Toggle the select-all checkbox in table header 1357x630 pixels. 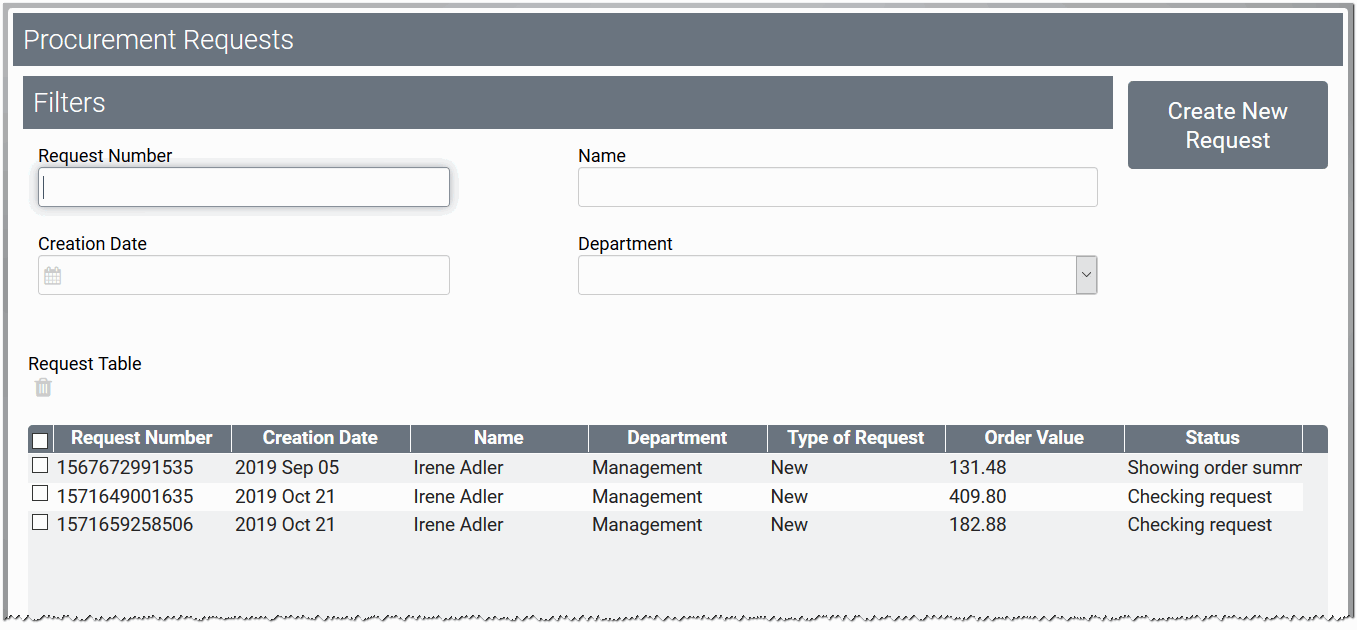[x=40, y=440]
